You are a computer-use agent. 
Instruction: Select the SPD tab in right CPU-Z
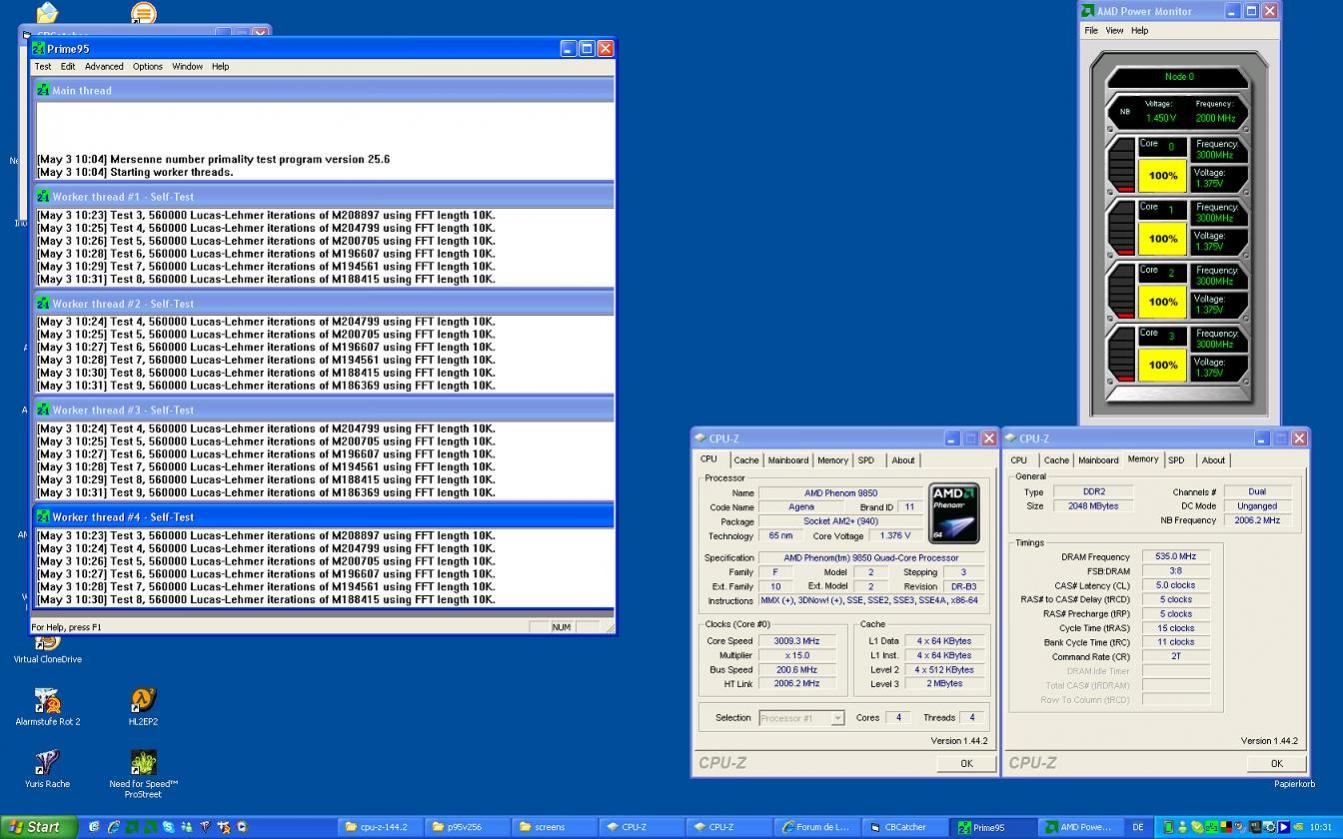pyautogui.click(x=1176, y=460)
